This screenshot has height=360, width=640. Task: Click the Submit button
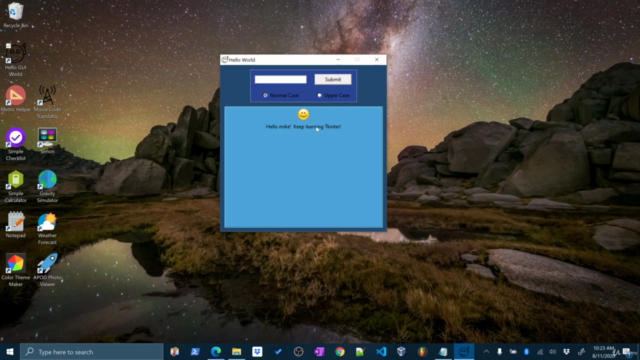(x=333, y=79)
